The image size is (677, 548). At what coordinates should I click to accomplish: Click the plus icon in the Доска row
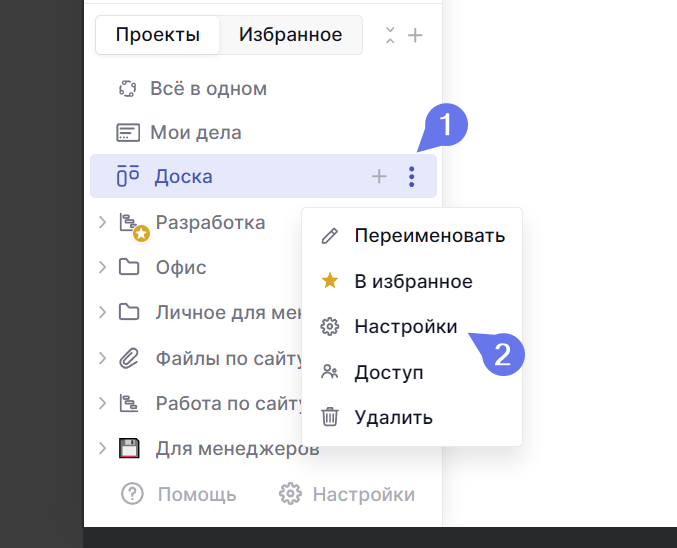tap(379, 177)
